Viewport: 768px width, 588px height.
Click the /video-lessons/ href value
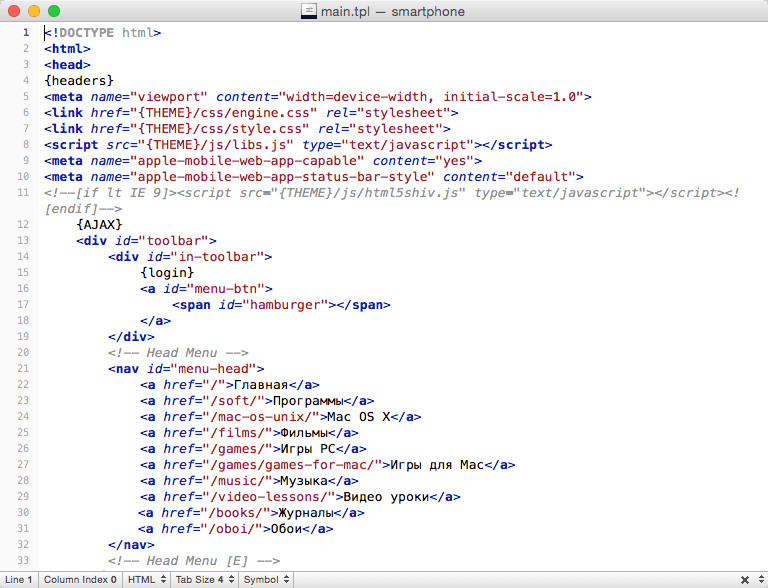(269, 497)
